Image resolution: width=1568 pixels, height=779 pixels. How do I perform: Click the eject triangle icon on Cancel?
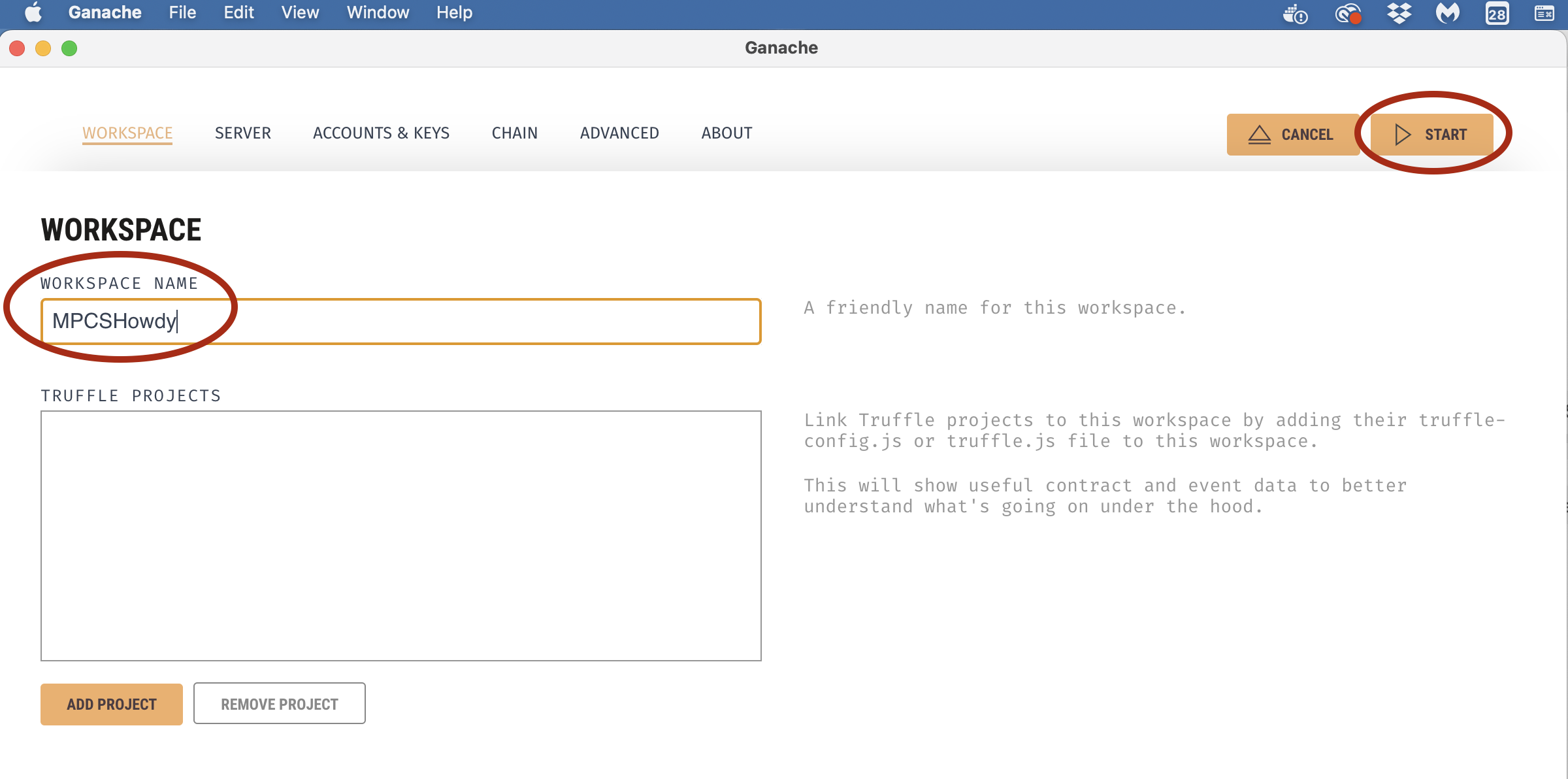coord(1259,135)
